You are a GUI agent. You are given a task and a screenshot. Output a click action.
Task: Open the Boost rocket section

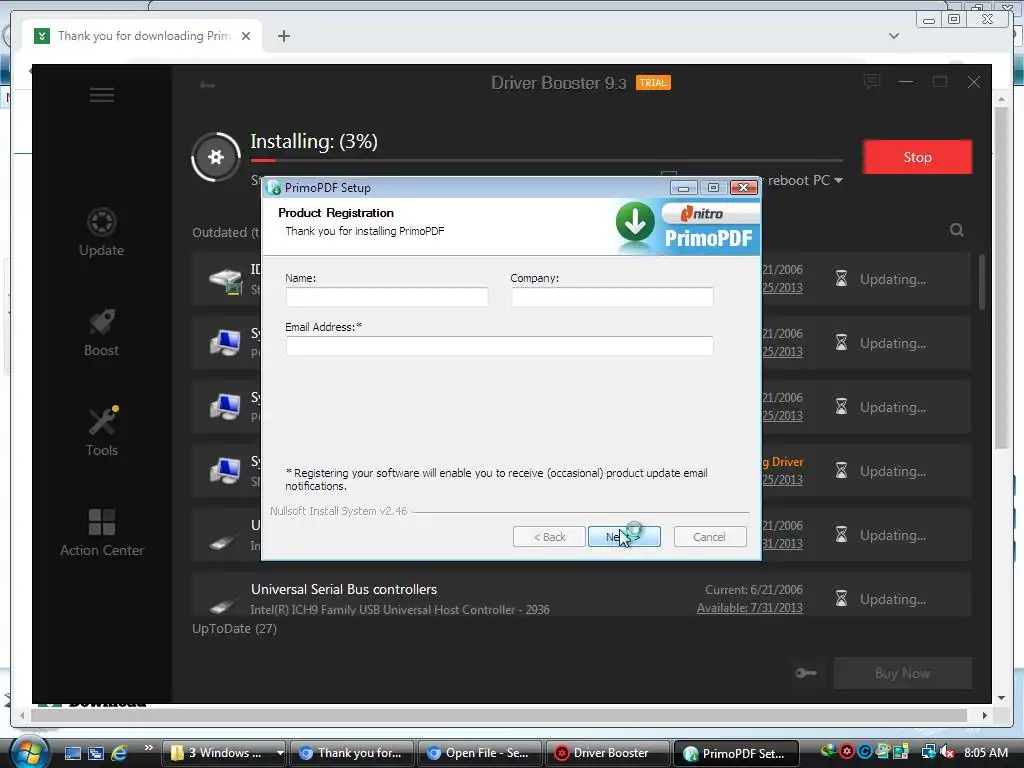coord(101,332)
